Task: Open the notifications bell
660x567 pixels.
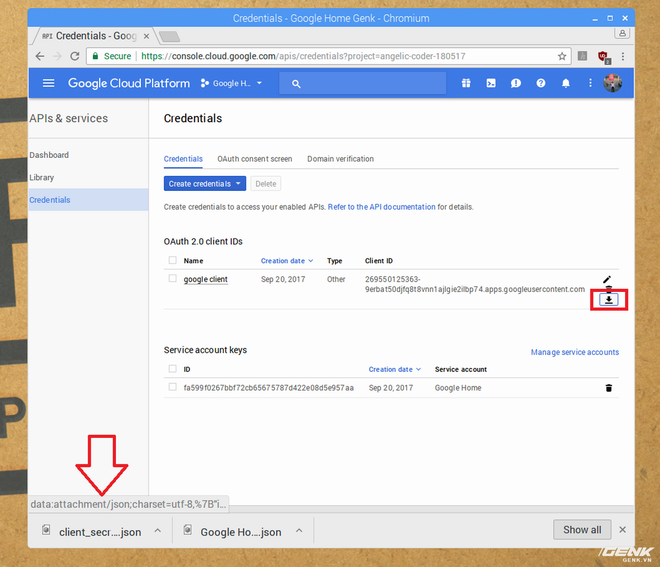Action: click(566, 83)
